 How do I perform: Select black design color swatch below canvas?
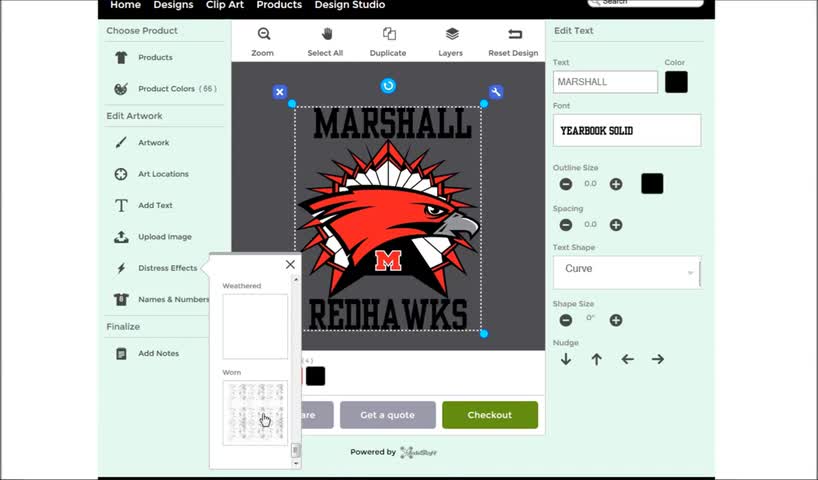click(x=316, y=376)
